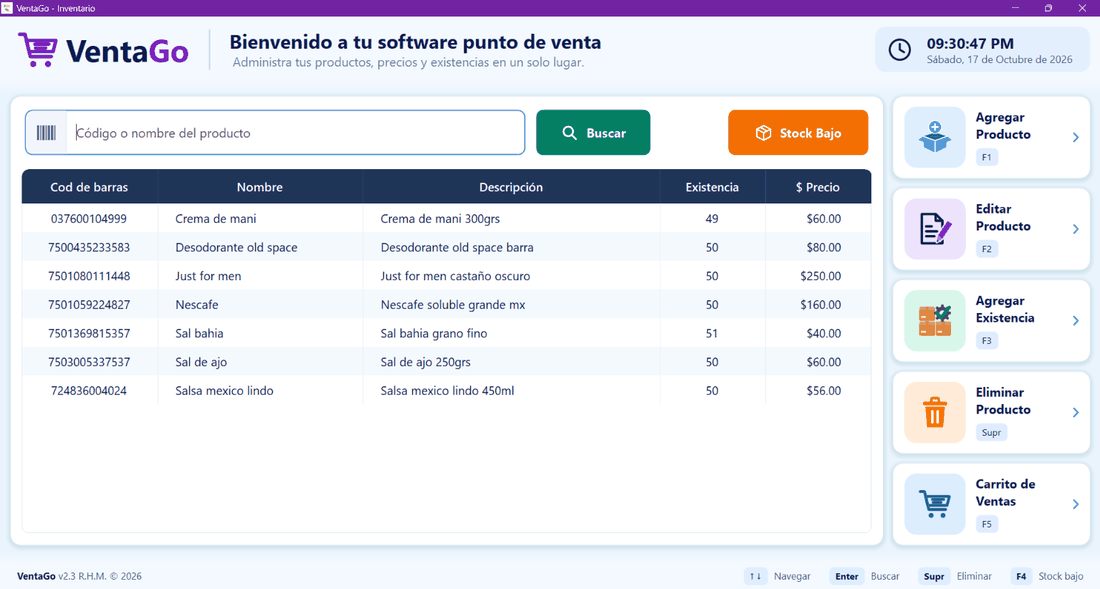Image resolution: width=1100 pixels, height=589 pixels.
Task: Open Carrito de Ventas via its chevron arrow
Action: pyautogui.click(x=1075, y=504)
